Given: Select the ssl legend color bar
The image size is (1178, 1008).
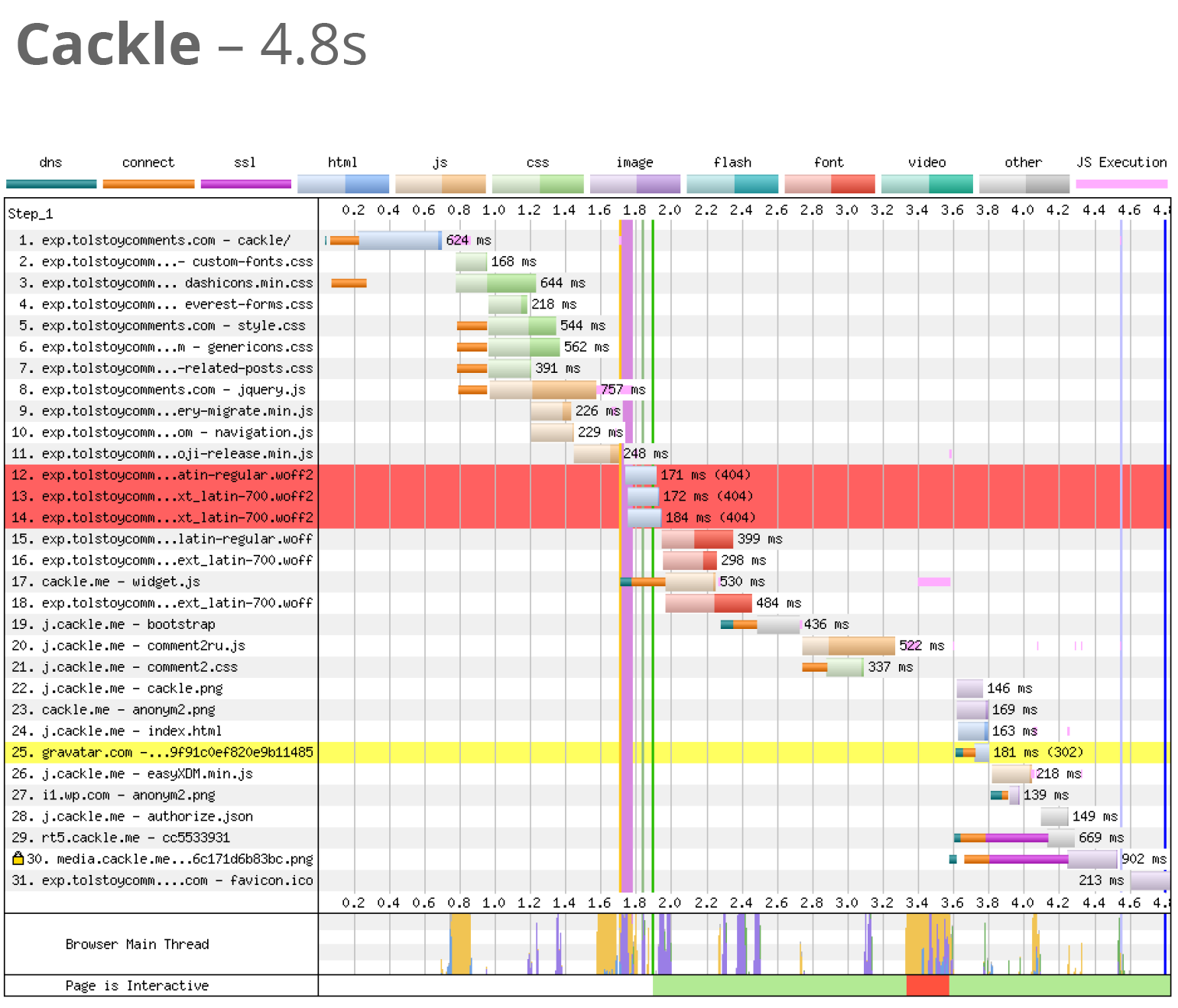Looking at the screenshot, I should pyautogui.click(x=246, y=183).
